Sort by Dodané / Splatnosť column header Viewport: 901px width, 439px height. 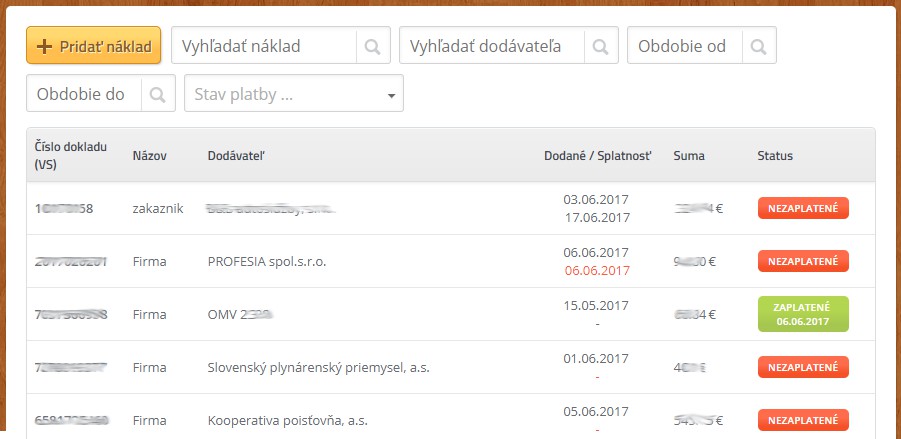(598, 156)
